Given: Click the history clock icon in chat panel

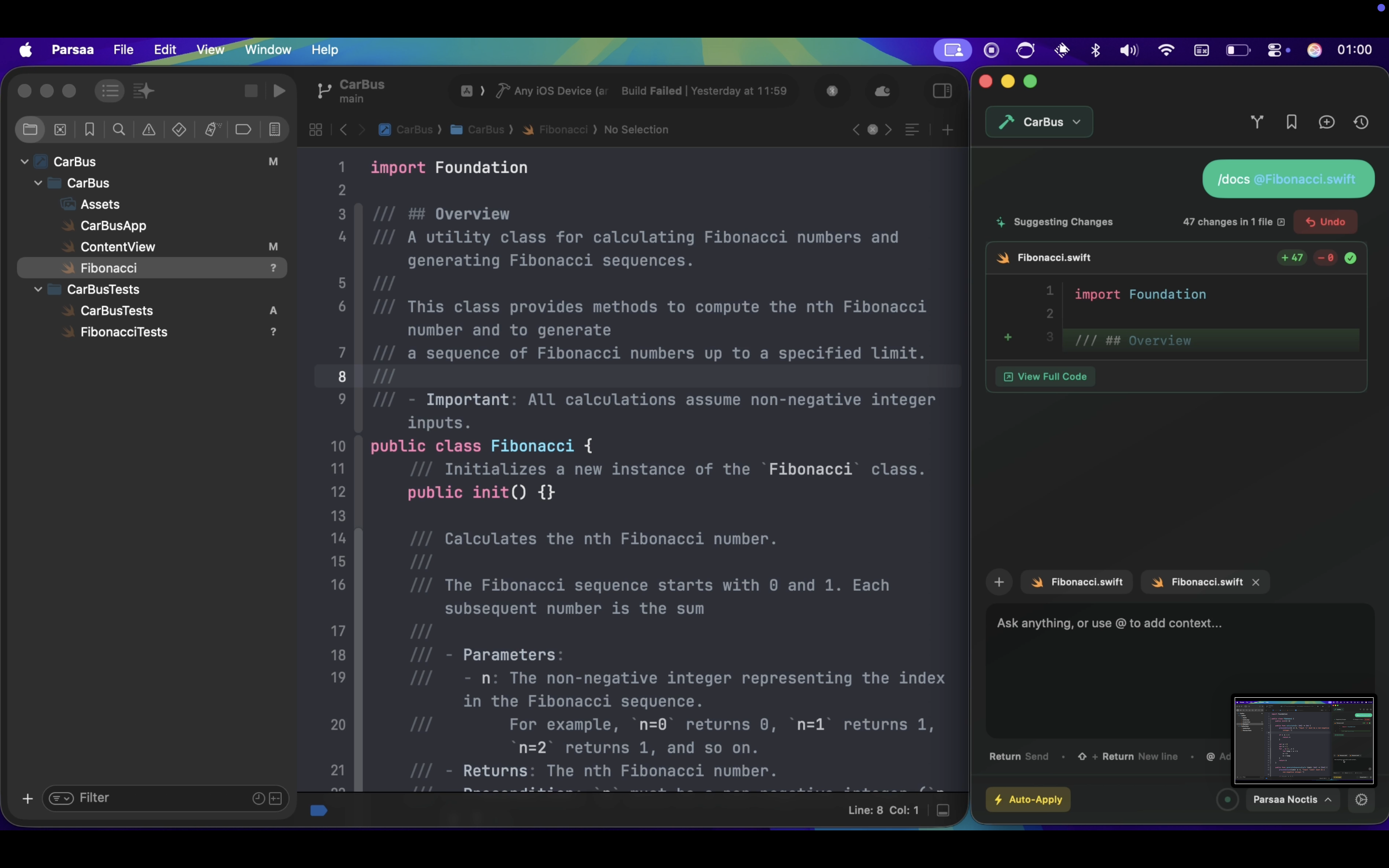Looking at the screenshot, I should [1361, 122].
